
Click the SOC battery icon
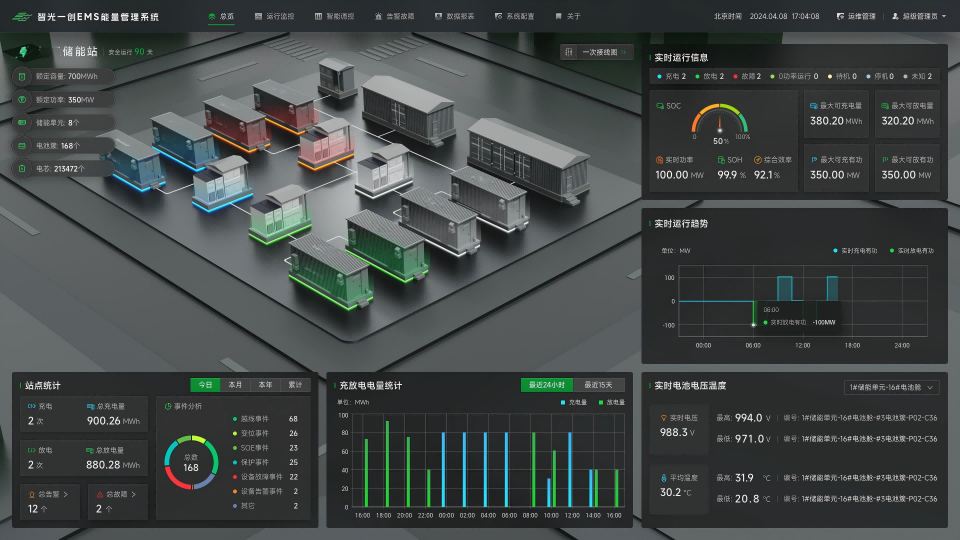660,105
